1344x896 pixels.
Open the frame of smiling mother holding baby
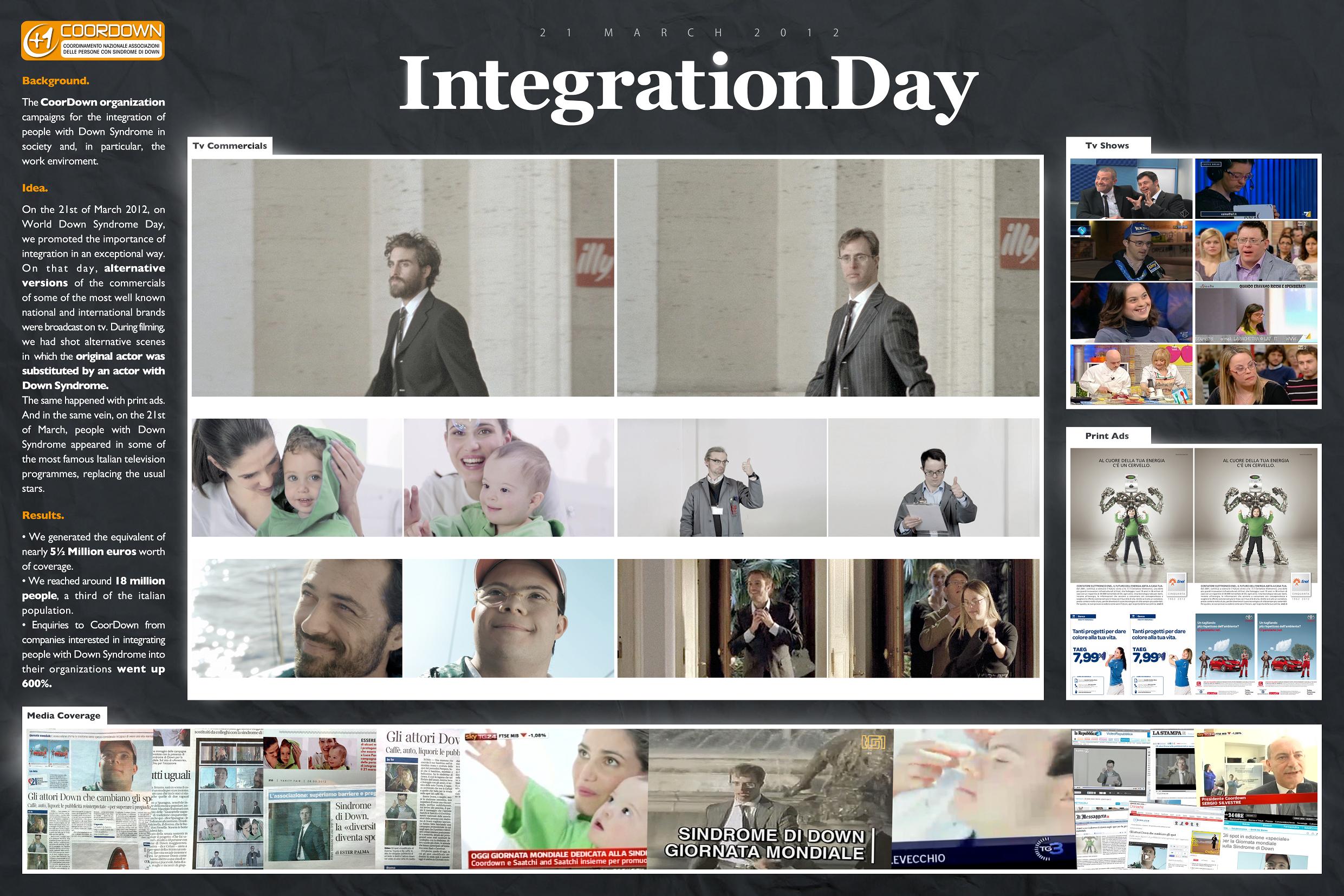tap(509, 478)
